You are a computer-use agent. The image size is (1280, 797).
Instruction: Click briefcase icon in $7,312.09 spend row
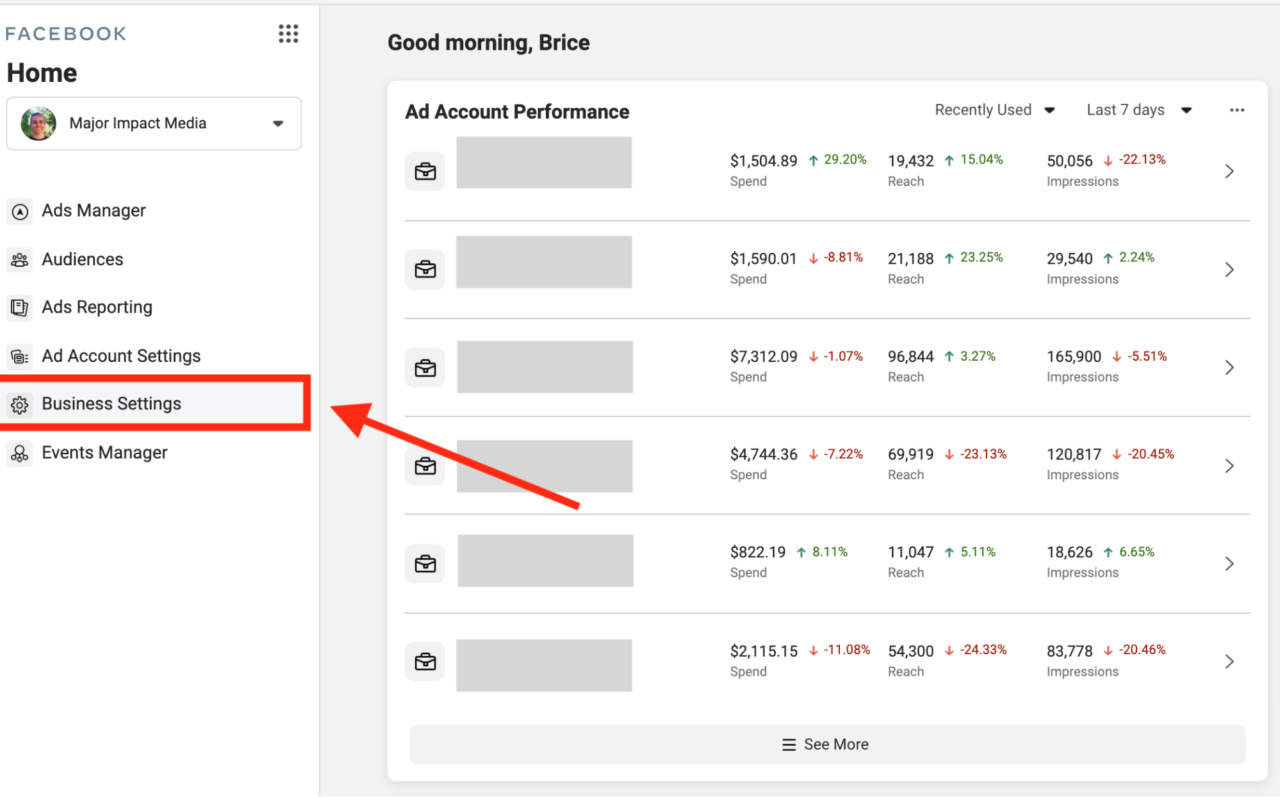pos(425,367)
